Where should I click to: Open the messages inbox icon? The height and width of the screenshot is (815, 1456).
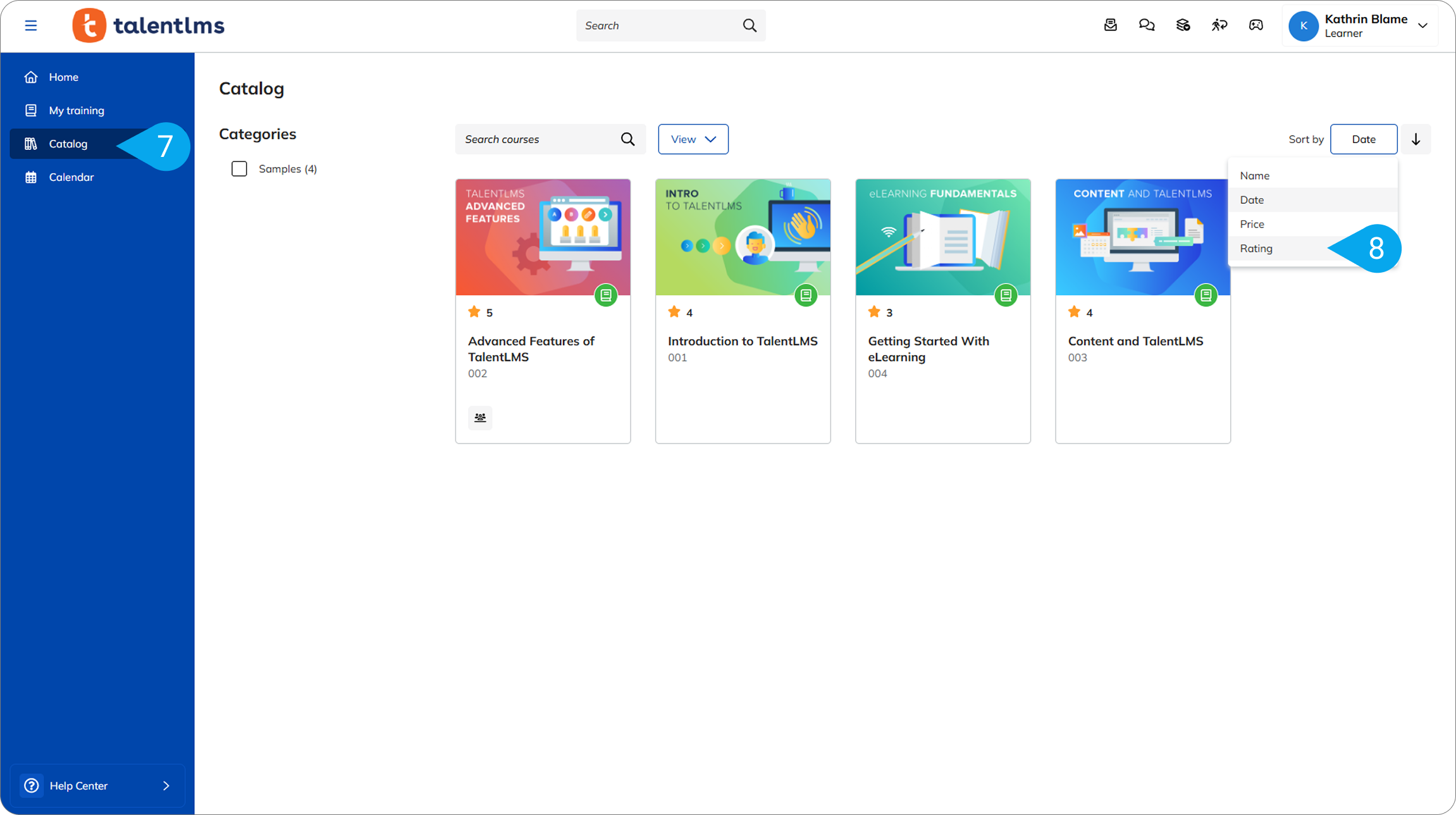point(1110,25)
